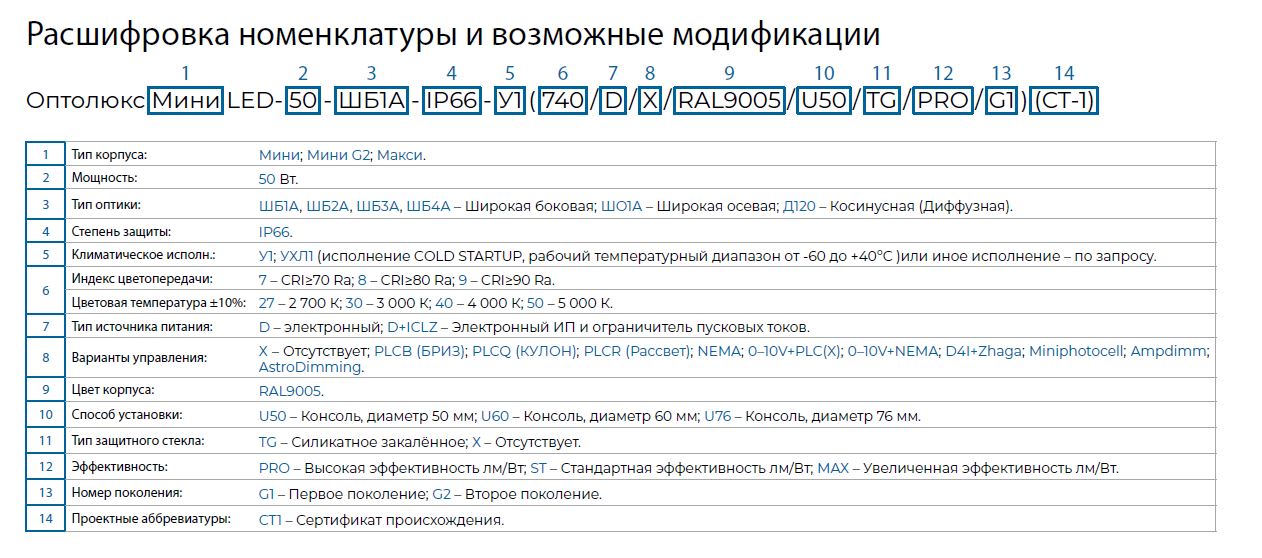The image size is (1262, 558).
Task: Click the boxed "(CT-1)" segment ending the code
Action: click(1064, 102)
